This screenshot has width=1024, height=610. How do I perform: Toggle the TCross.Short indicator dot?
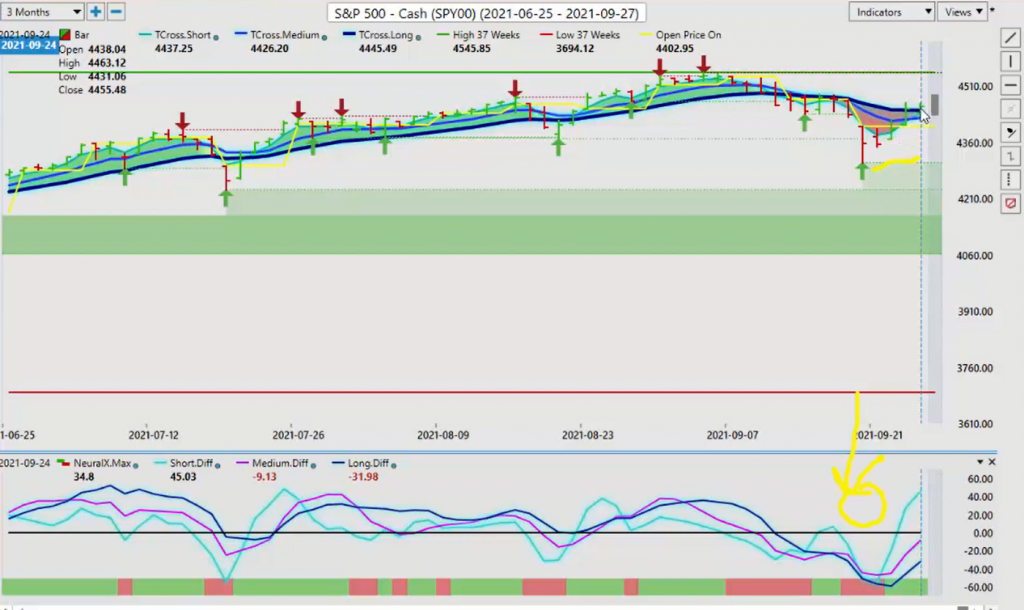click(x=216, y=37)
